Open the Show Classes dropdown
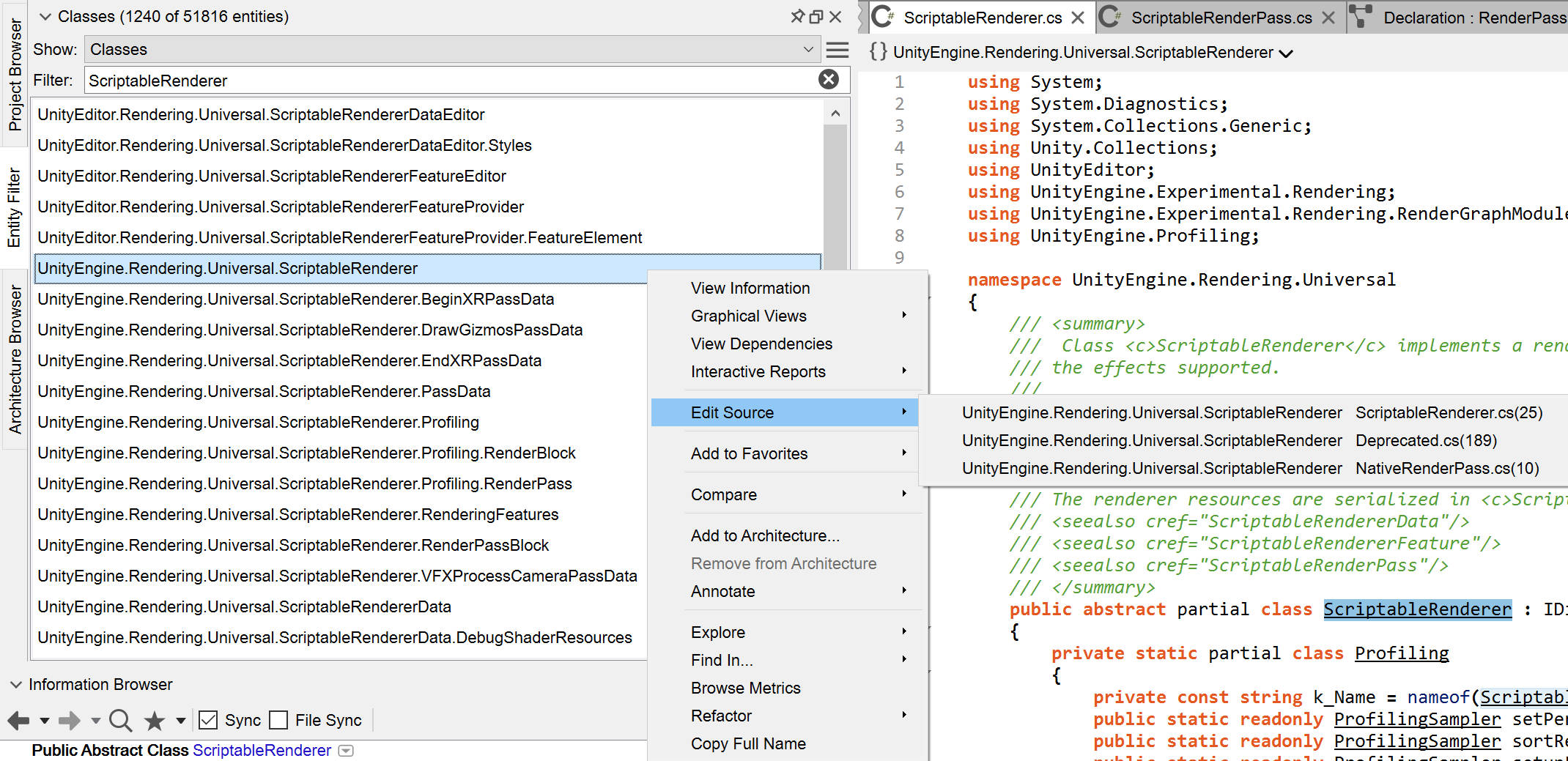The image size is (1568, 761). (451, 49)
